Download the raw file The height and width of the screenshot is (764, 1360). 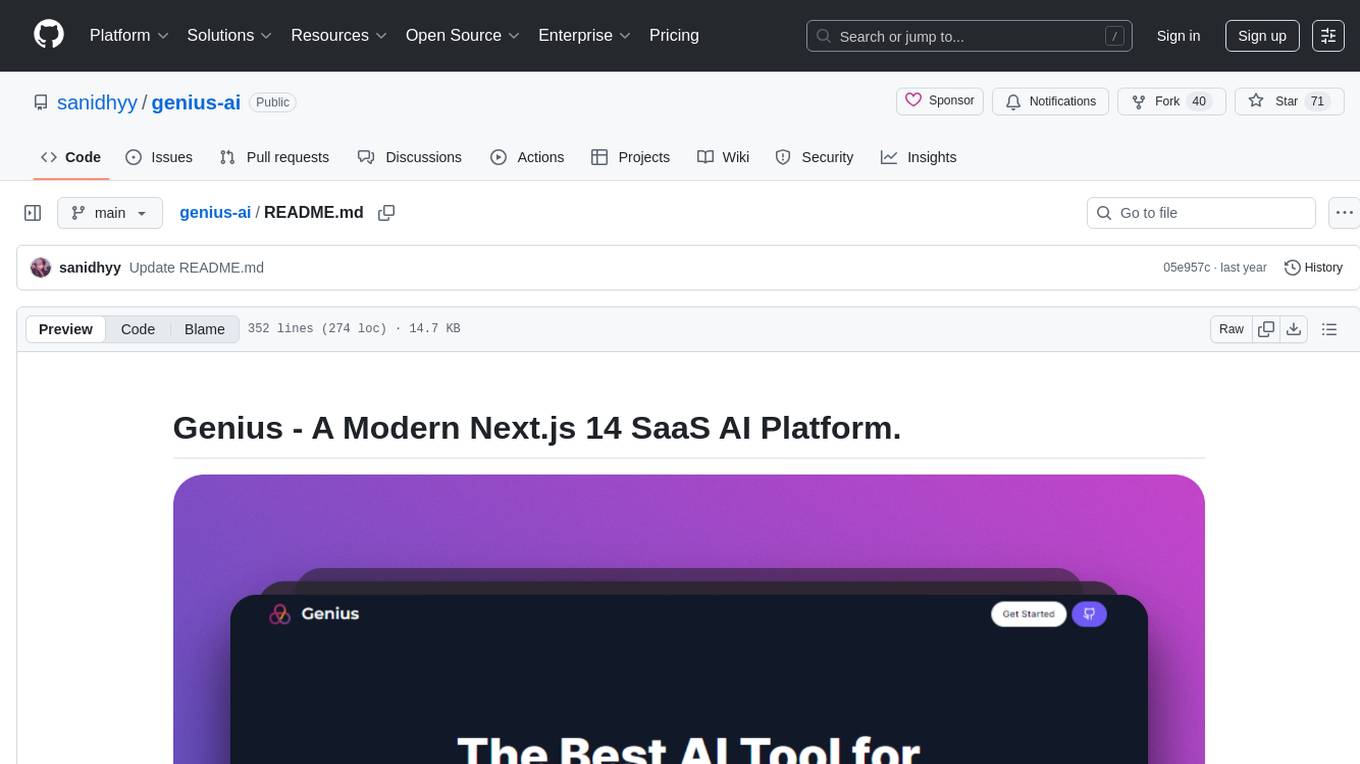(1294, 329)
